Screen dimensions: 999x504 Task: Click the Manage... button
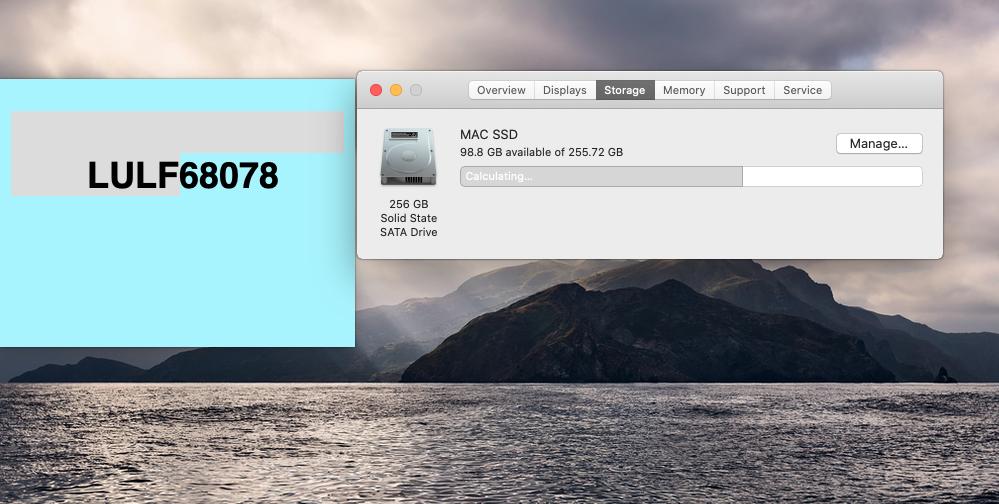879,144
